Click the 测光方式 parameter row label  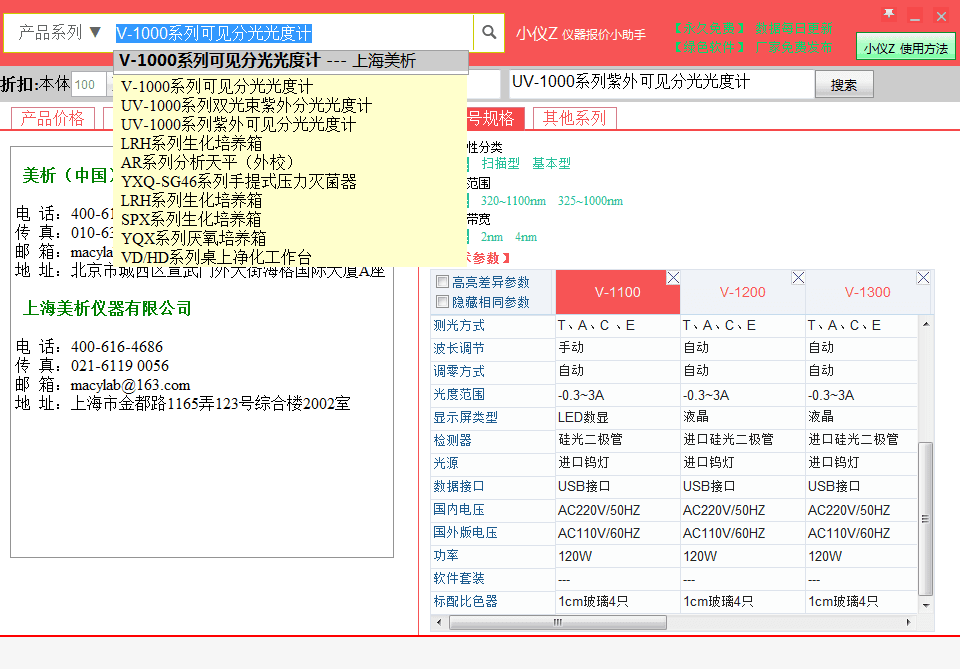tap(459, 326)
